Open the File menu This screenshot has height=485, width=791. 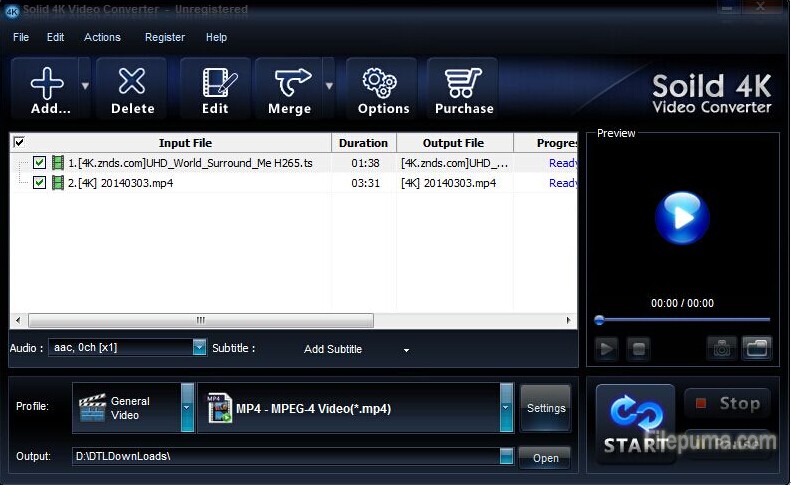coord(21,37)
